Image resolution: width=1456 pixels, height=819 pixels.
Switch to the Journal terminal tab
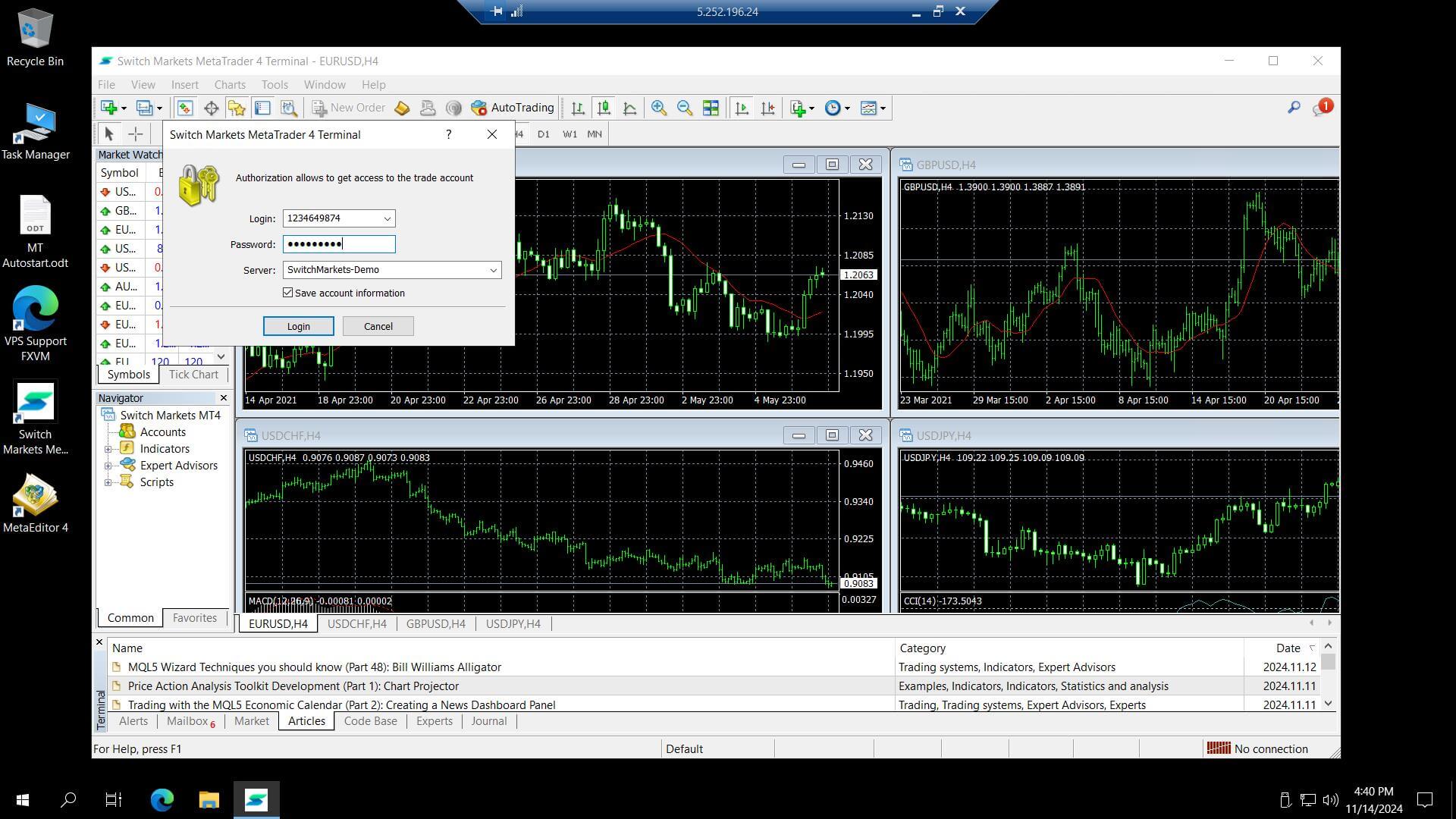tap(488, 721)
